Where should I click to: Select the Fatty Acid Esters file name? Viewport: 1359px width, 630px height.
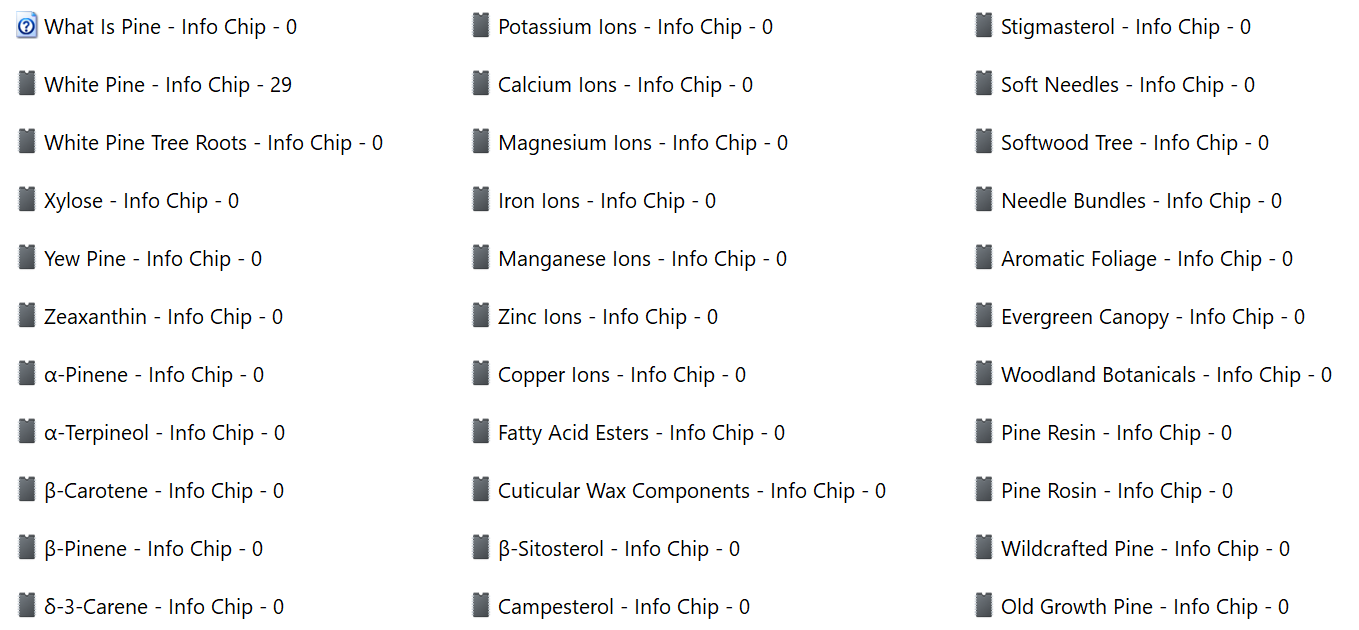coord(641,433)
